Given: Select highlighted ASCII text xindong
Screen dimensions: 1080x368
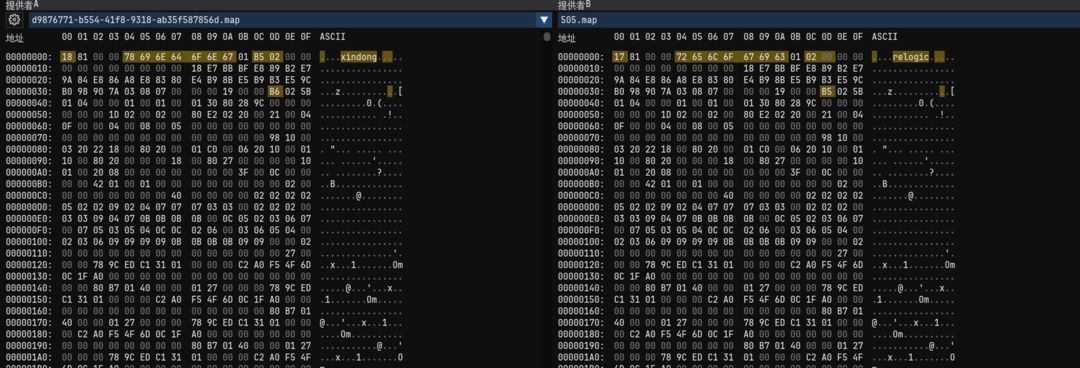Looking at the screenshot, I should tap(359, 58).
